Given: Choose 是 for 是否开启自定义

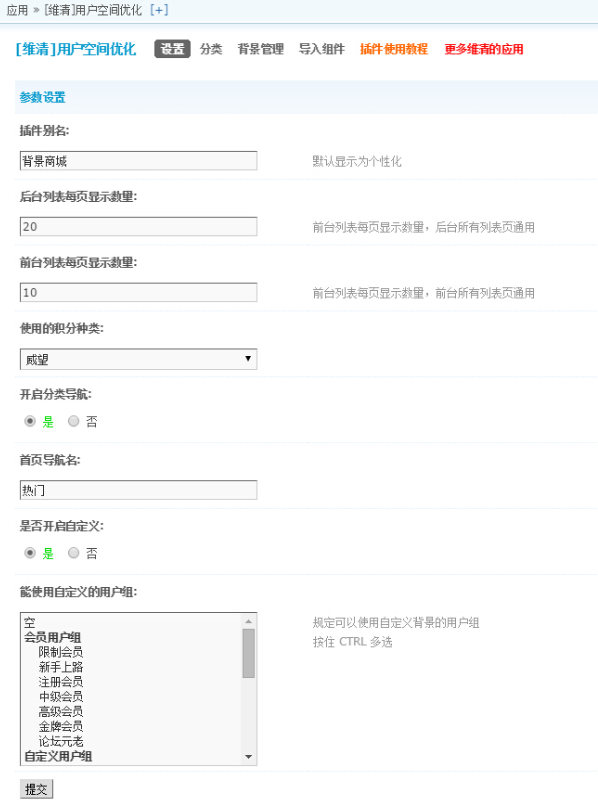Looking at the screenshot, I should (30, 553).
